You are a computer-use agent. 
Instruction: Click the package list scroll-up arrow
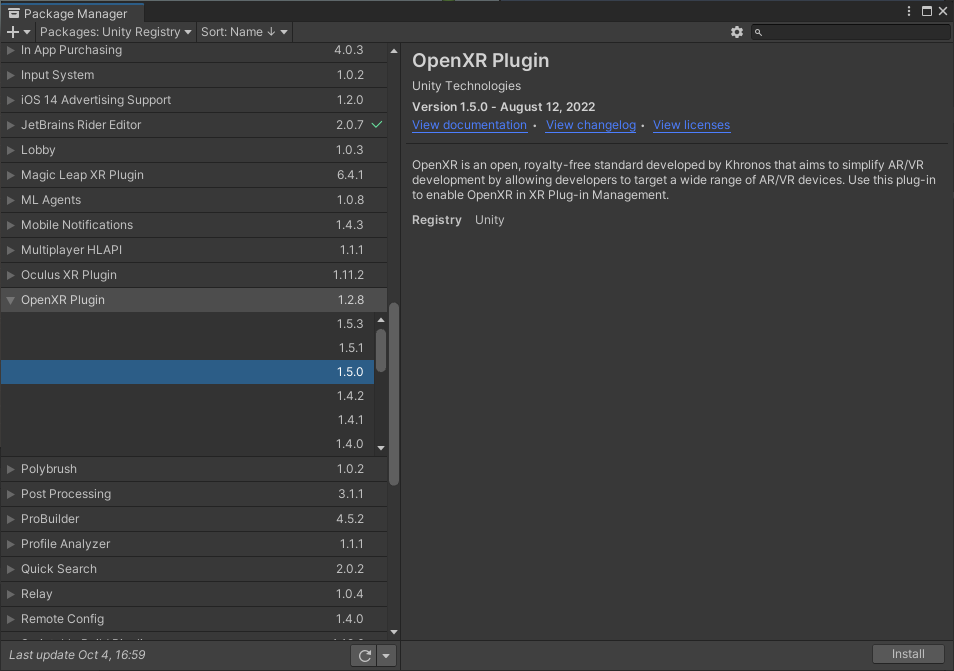coord(394,51)
